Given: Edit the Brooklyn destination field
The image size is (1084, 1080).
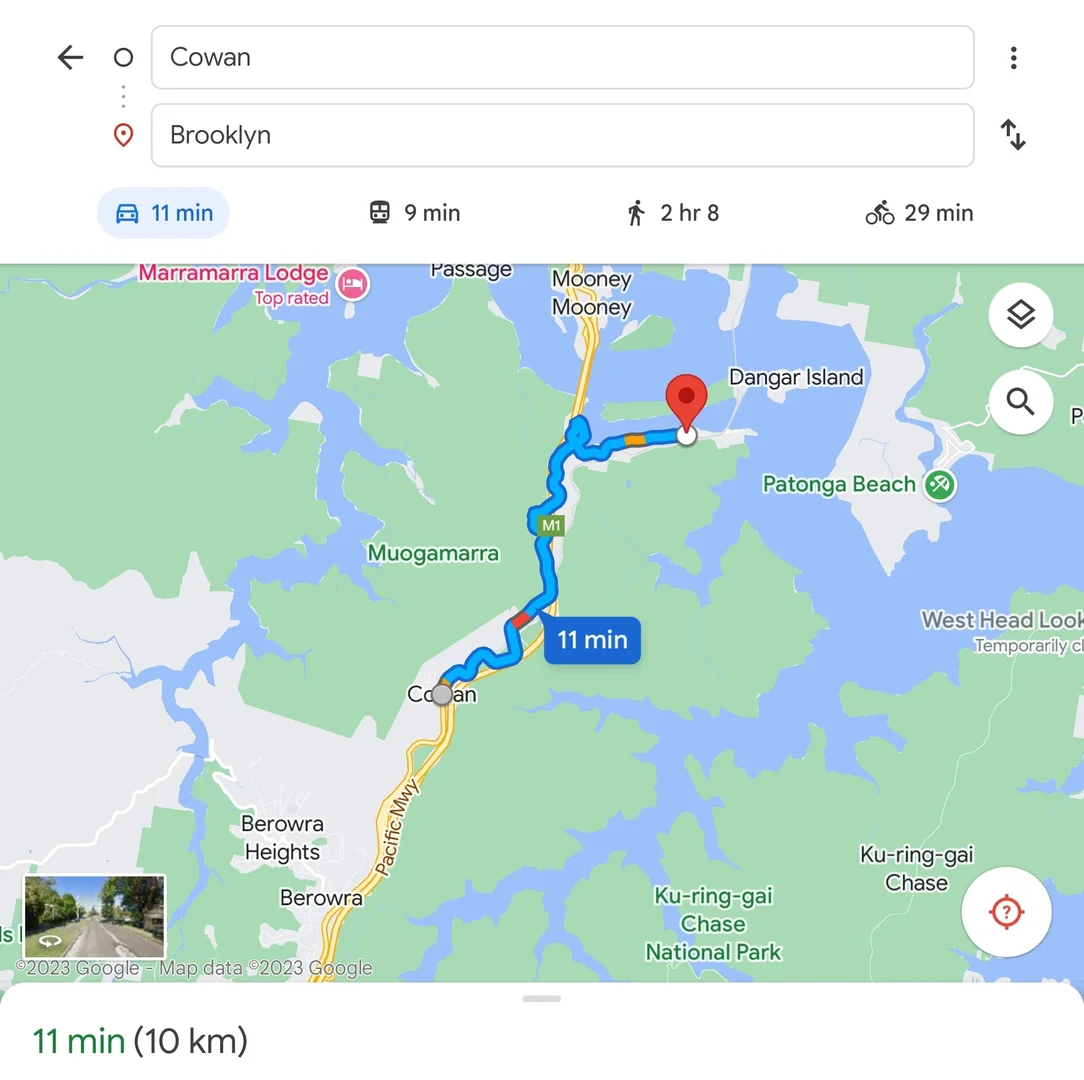Looking at the screenshot, I should coord(563,136).
